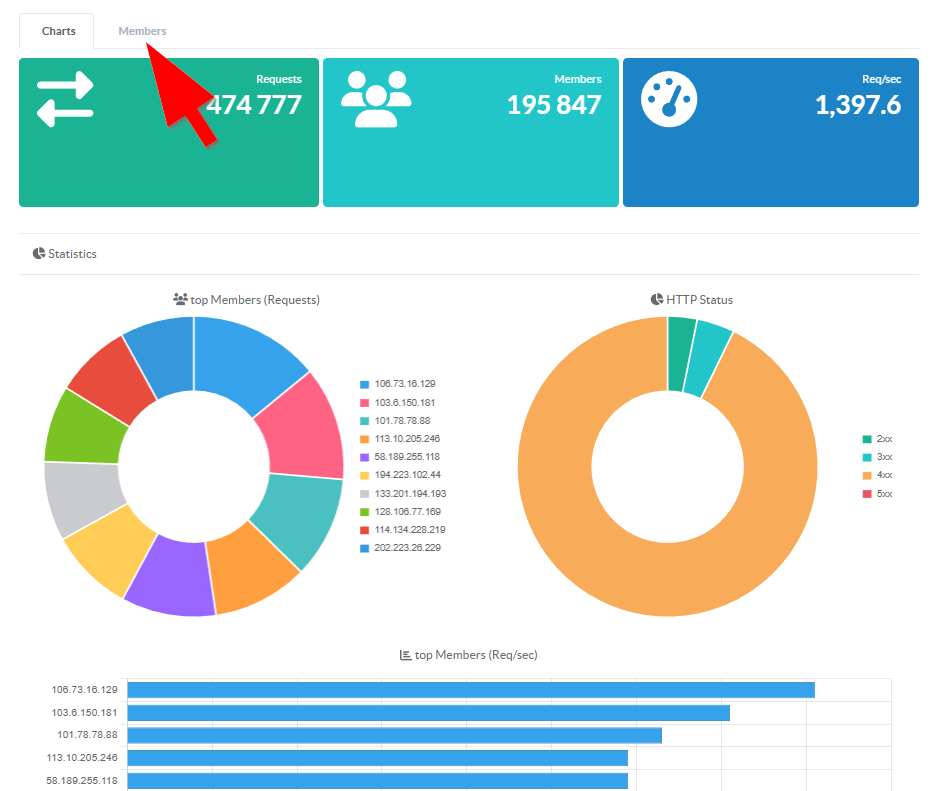Click users icon next to top Members (Requests)
This screenshot has width=932, height=791.
click(x=180, y=299)
